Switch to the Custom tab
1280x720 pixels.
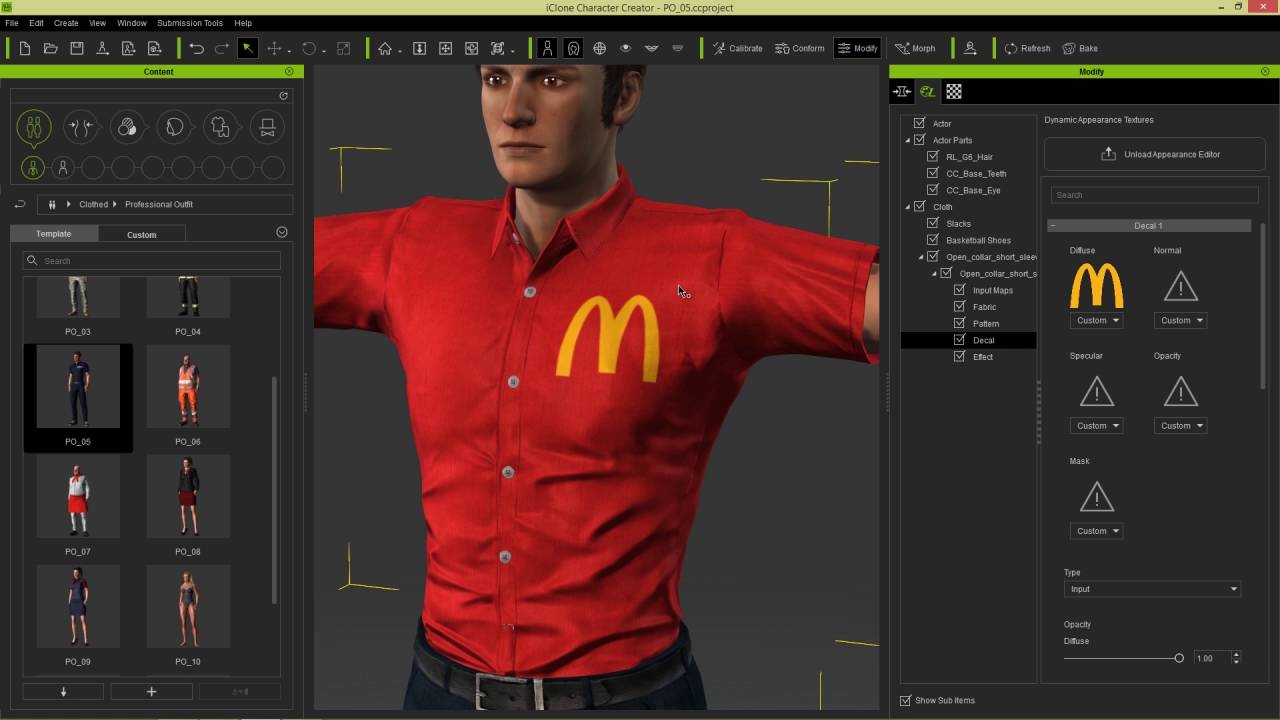(x=142, y=234)
